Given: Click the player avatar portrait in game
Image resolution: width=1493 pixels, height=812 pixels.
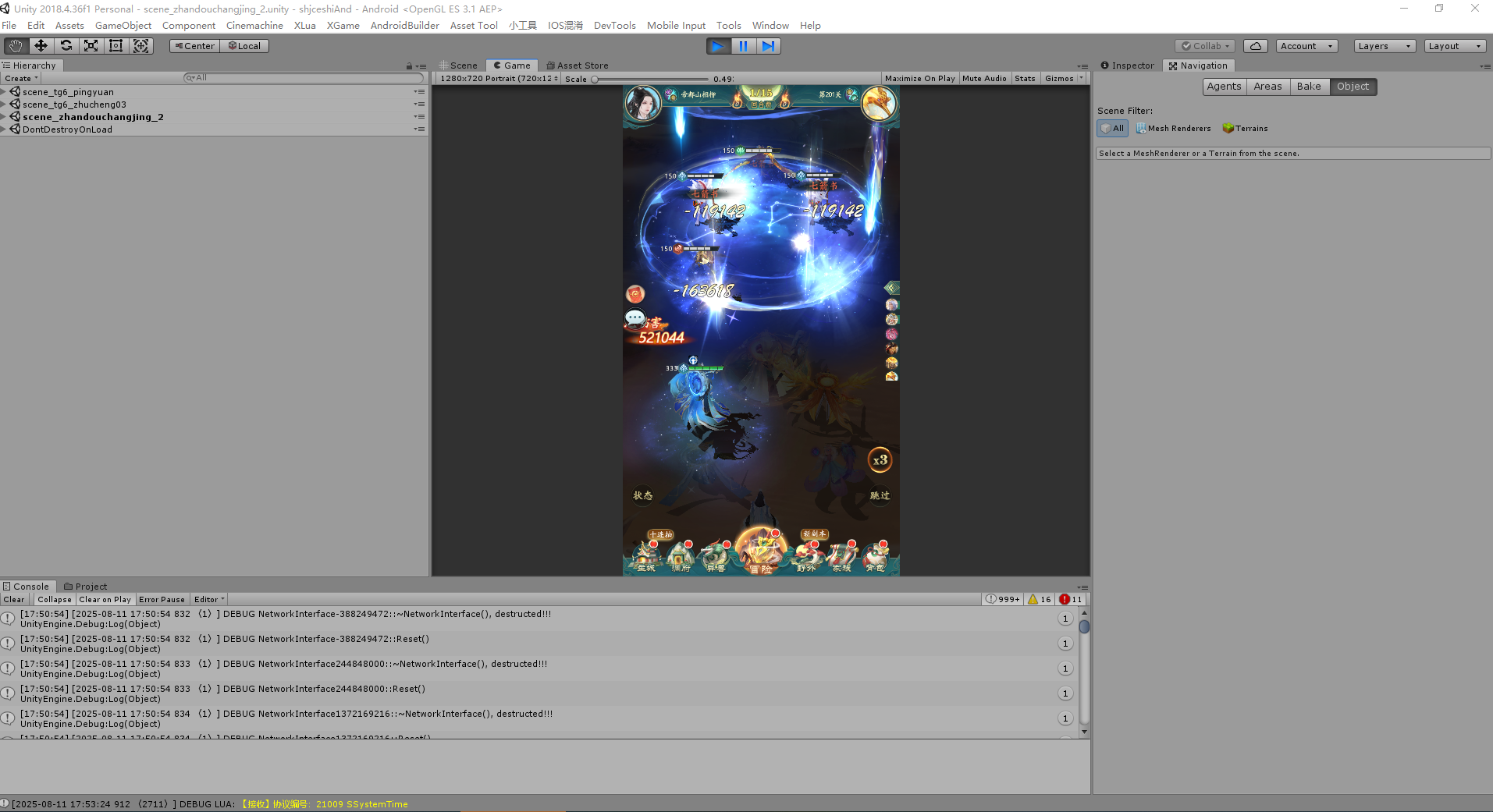Looking at the screenshot, I should click(643, 104).
